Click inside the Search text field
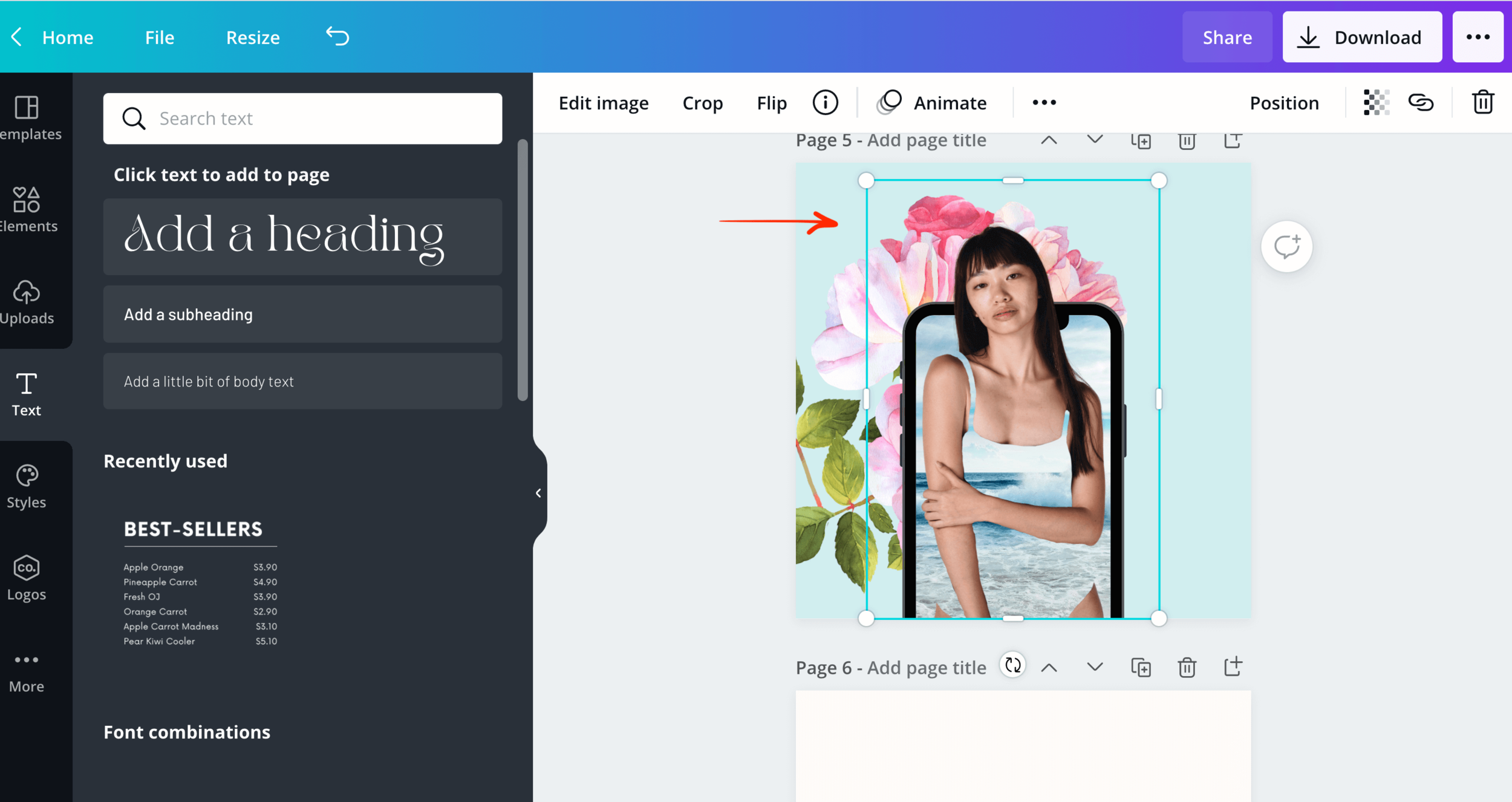1512x802 pixels. tap(302, 119)
